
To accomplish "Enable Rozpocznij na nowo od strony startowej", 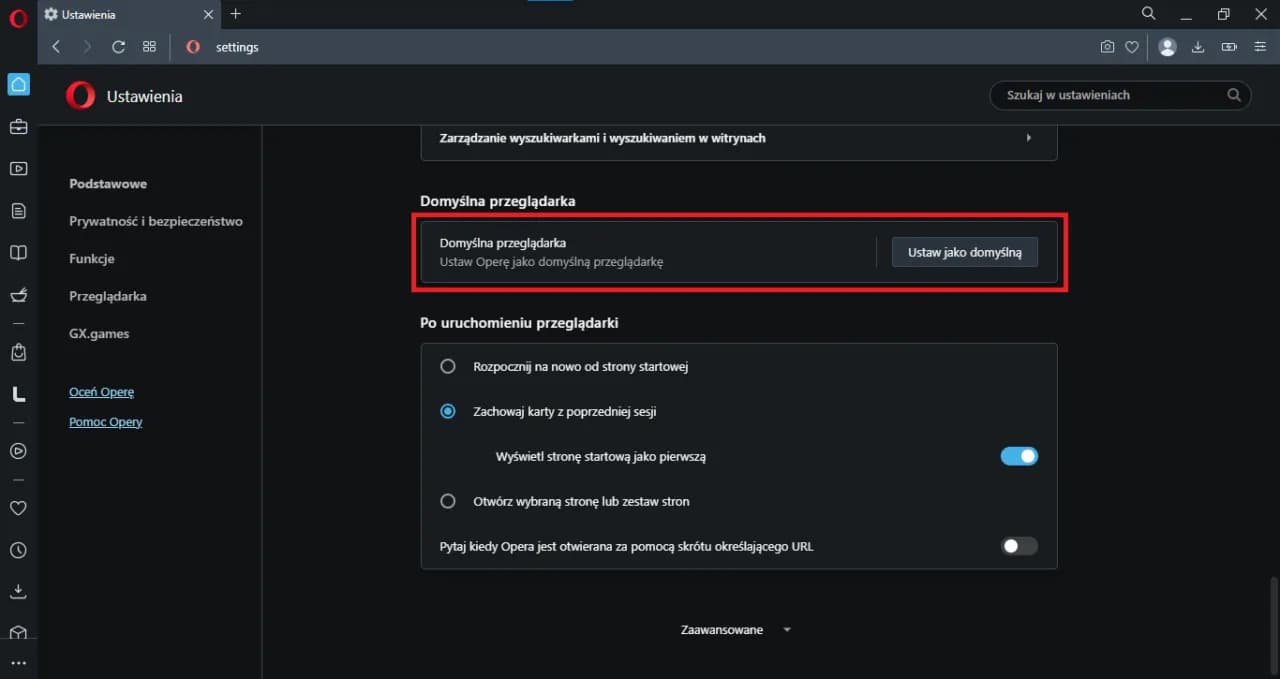I will coord(447,366).
